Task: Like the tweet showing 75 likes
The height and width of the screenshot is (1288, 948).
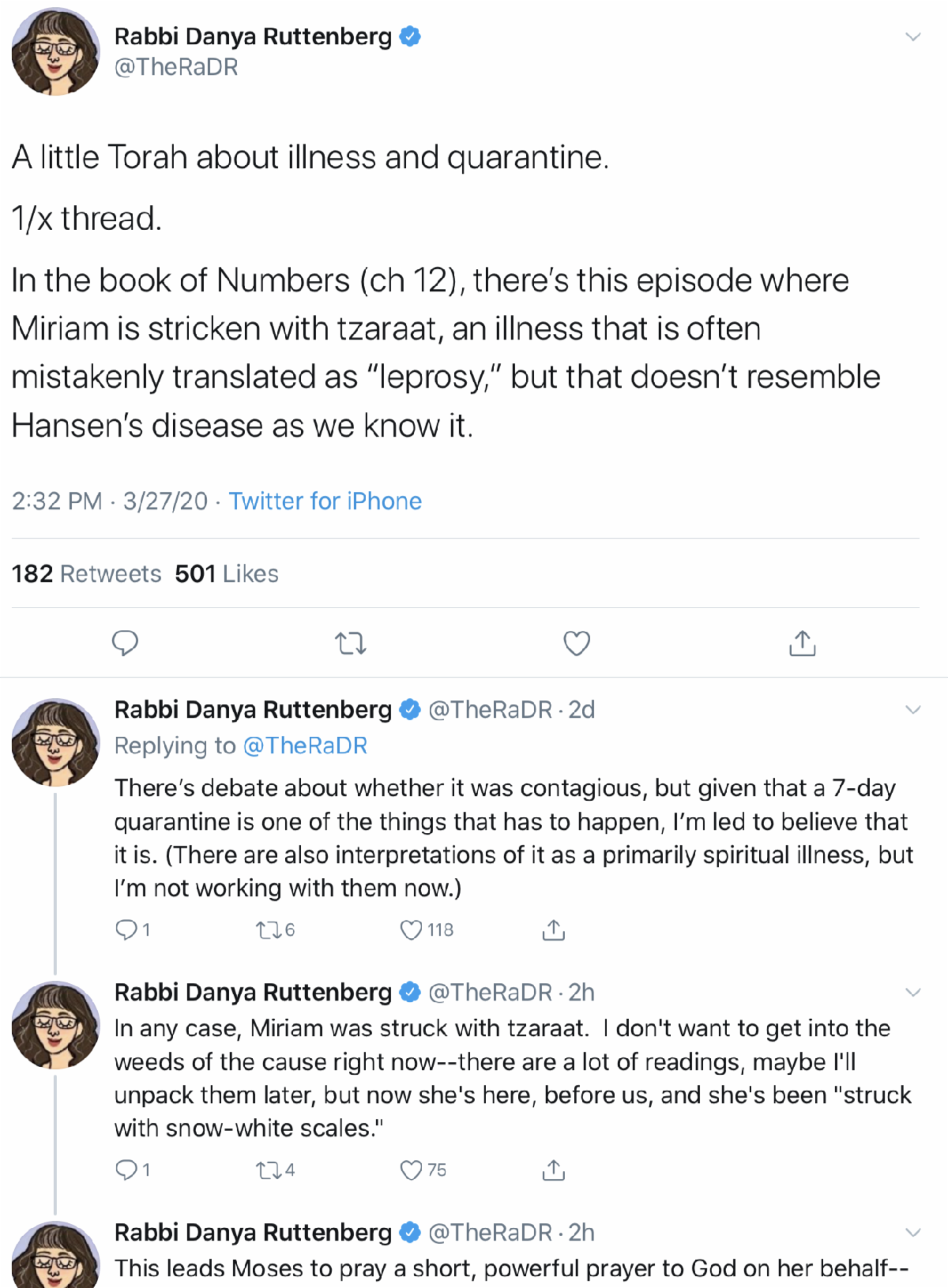Action: coord(411,1170)
